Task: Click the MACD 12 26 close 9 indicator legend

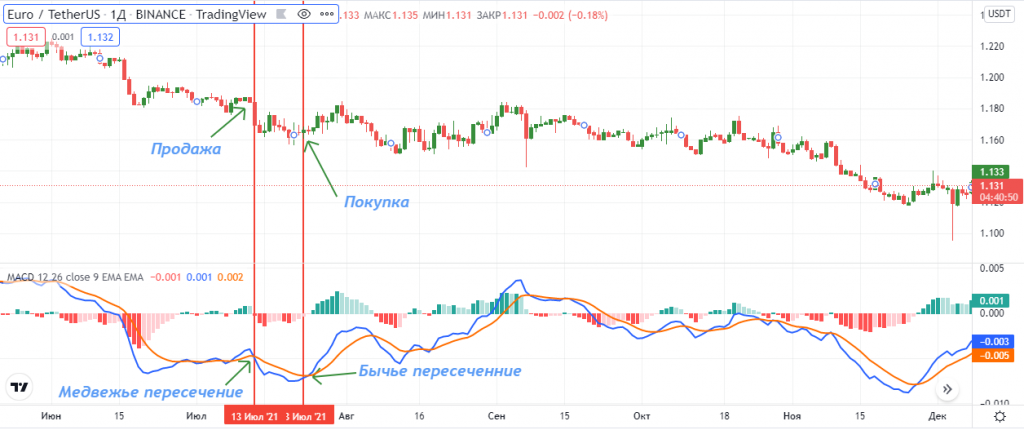Action: (x=74, y=277)
